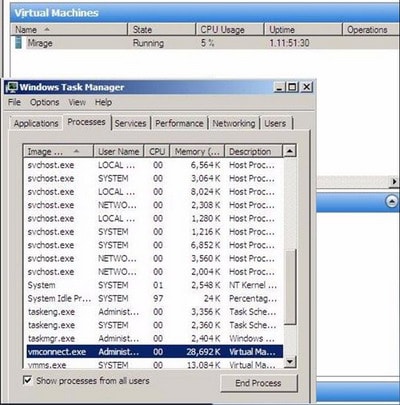Switch to the Users tab
400x405 pixels.
pyautogui.click(x=275, y=123)
